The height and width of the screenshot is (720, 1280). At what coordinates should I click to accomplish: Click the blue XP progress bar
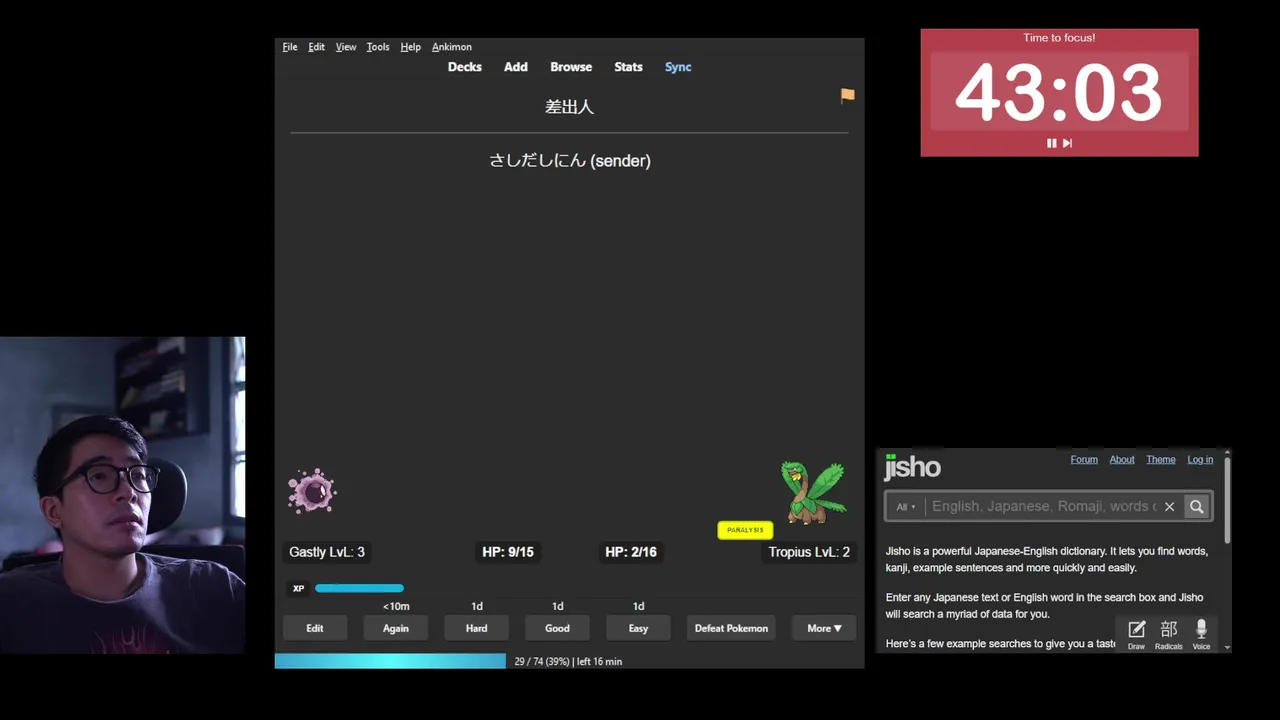[x=359, y=589]
